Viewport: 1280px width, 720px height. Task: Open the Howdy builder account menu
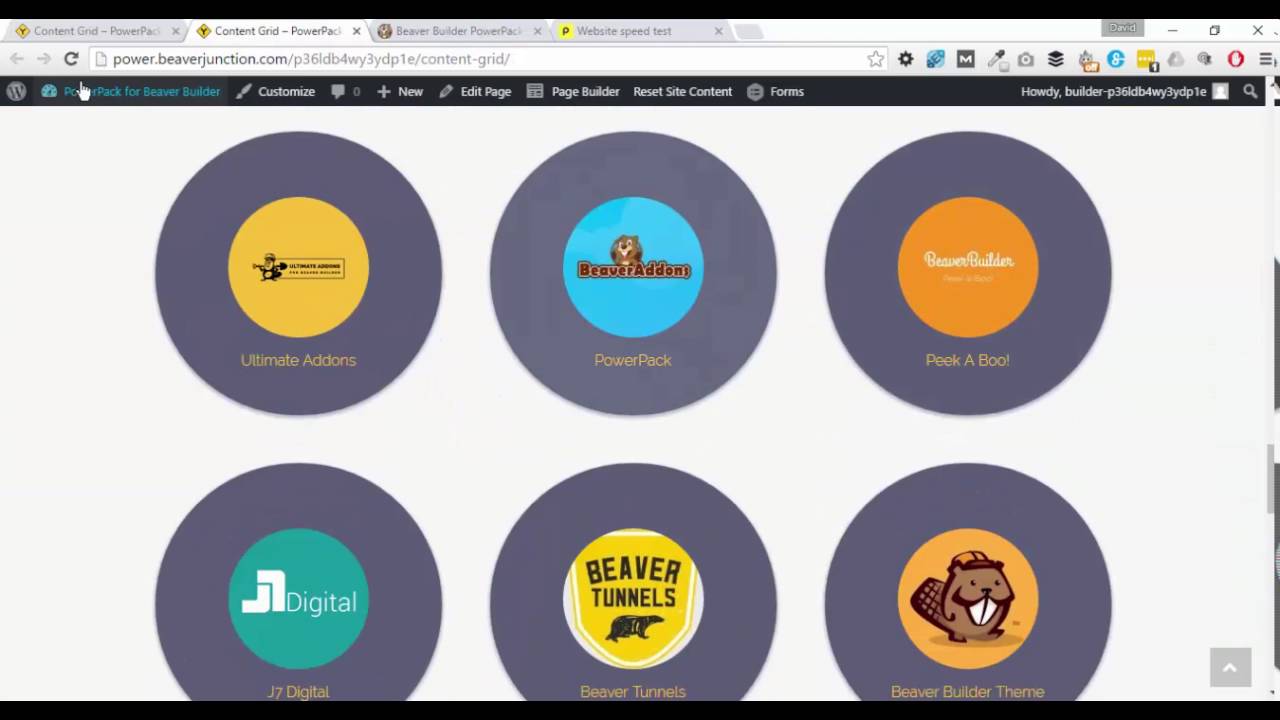pyautogui.click(x=1124, y=91)
